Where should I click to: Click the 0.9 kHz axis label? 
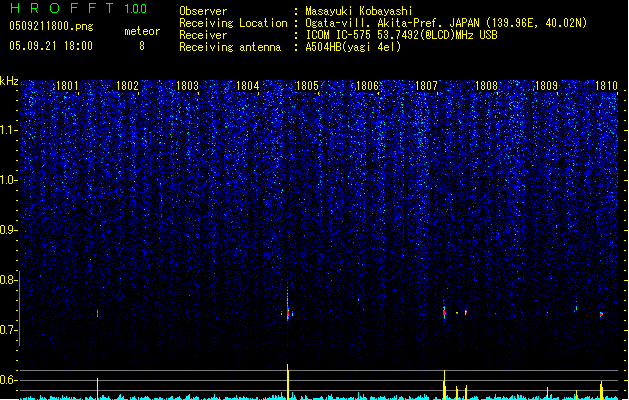(8, 230)
